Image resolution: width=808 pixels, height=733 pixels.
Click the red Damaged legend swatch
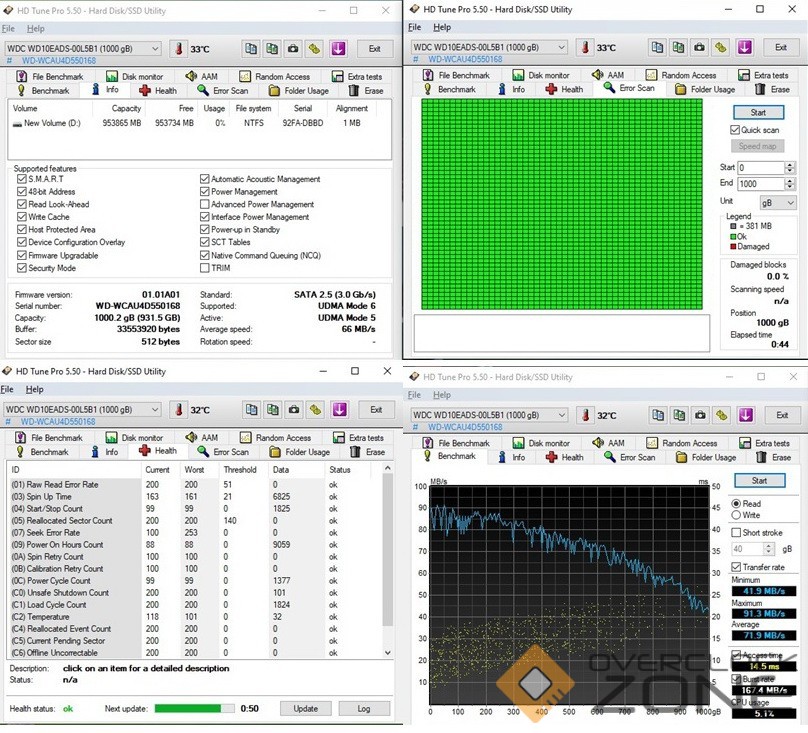tap(733, 246)
